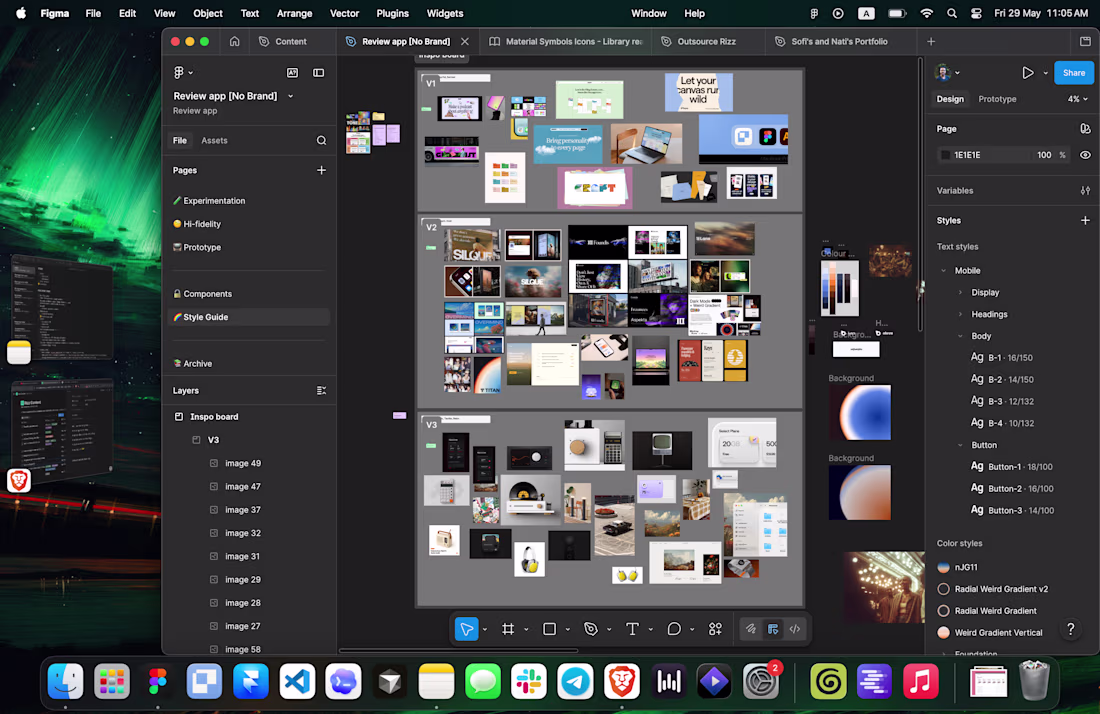Open a new tab with the plus icon

[931, 41]
